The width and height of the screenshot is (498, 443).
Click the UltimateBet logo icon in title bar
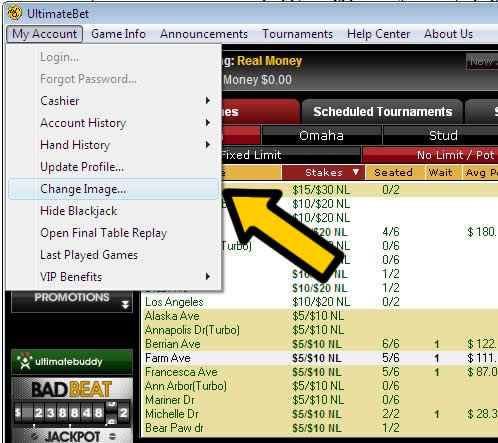click(15, 13)
